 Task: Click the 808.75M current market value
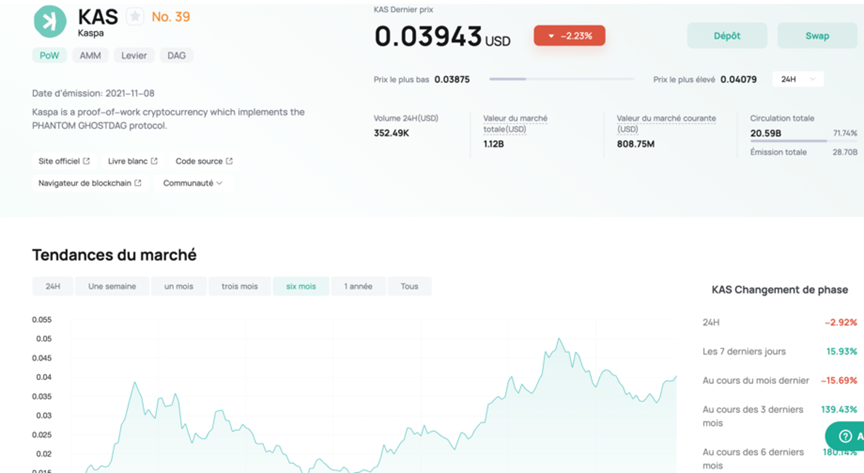636,144
